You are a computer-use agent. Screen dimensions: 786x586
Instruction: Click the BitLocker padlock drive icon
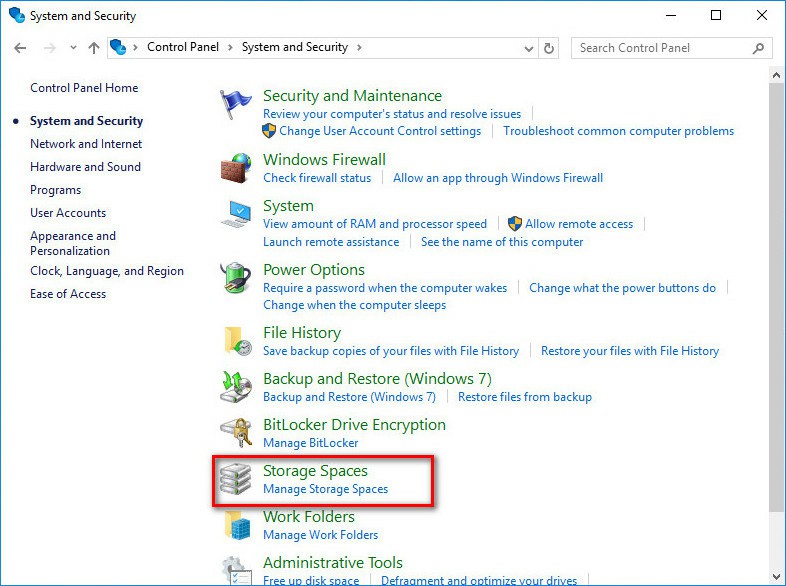point(236,432)
